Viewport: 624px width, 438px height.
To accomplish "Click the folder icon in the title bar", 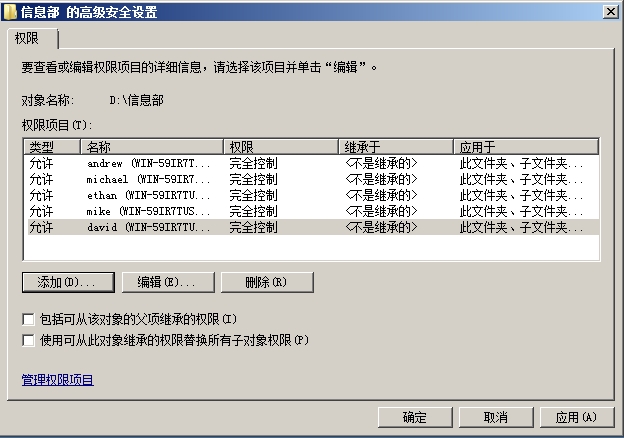I will click(x=10, y=12).
